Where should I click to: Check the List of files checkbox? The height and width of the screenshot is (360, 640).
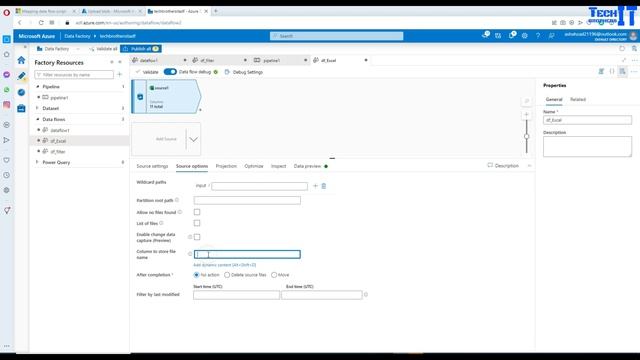click(197, 223)
